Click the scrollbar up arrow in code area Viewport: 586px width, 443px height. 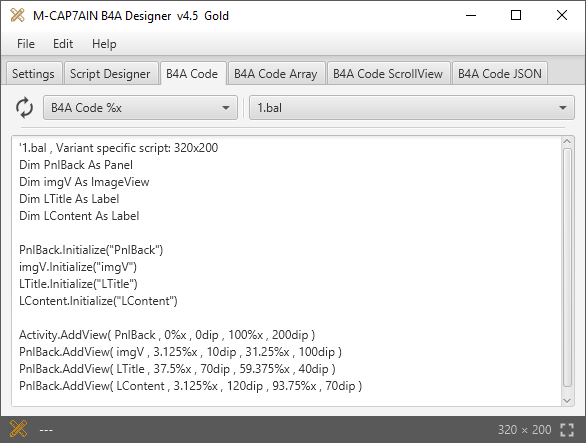(x=567, y=141)
